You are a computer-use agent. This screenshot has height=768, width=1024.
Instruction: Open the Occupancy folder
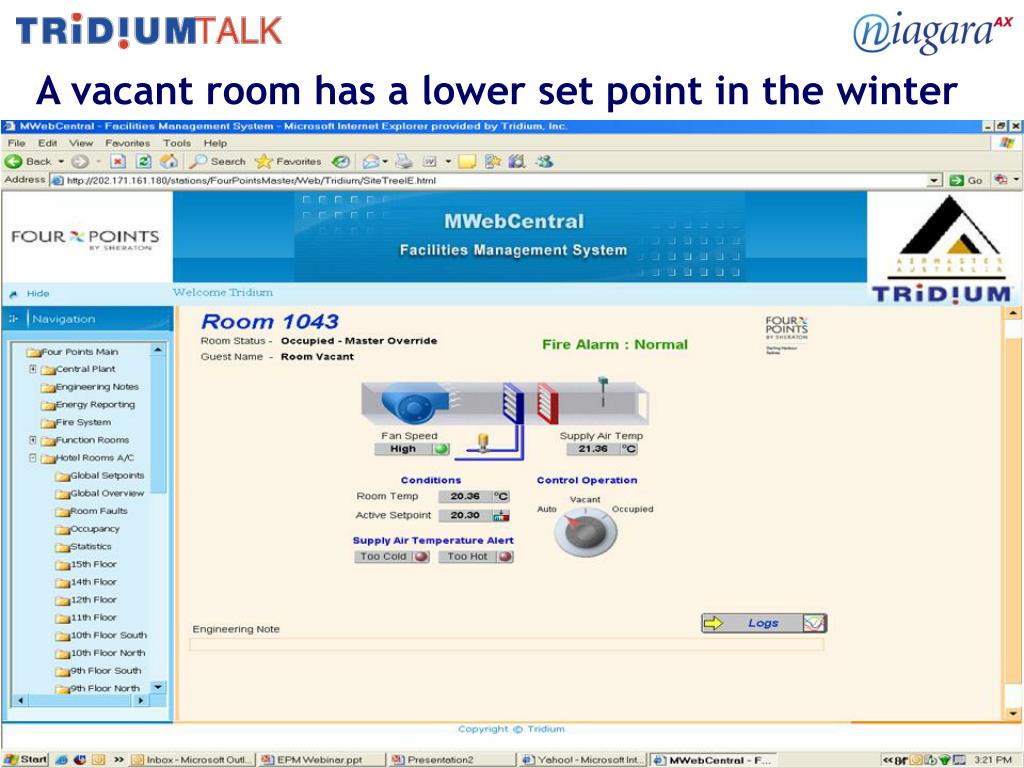tap(88, 528)
